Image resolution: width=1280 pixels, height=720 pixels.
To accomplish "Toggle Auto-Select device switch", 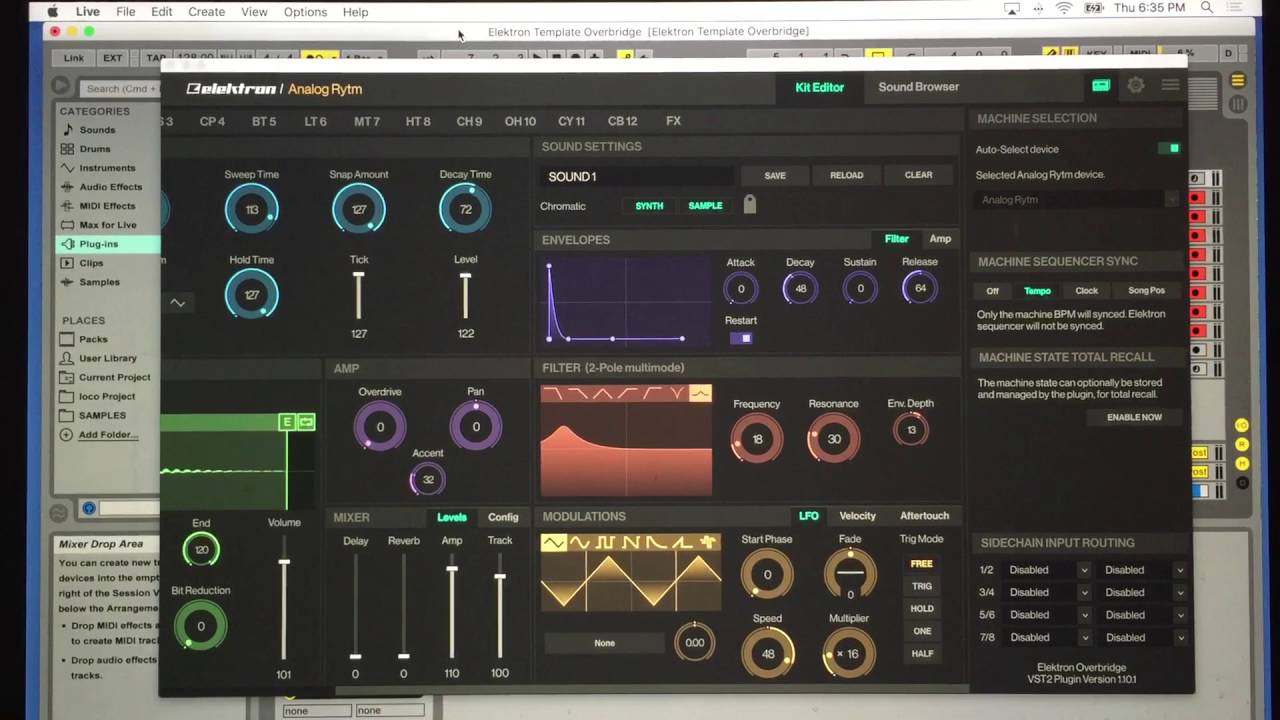I will coord(1168,149).
